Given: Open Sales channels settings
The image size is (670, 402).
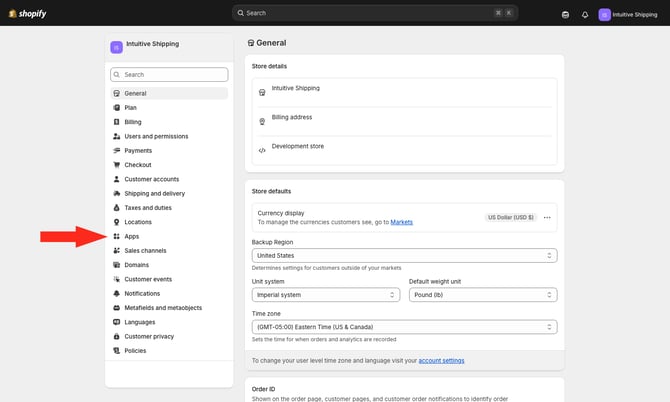Looking at the screenshot, I should (169, 251).
